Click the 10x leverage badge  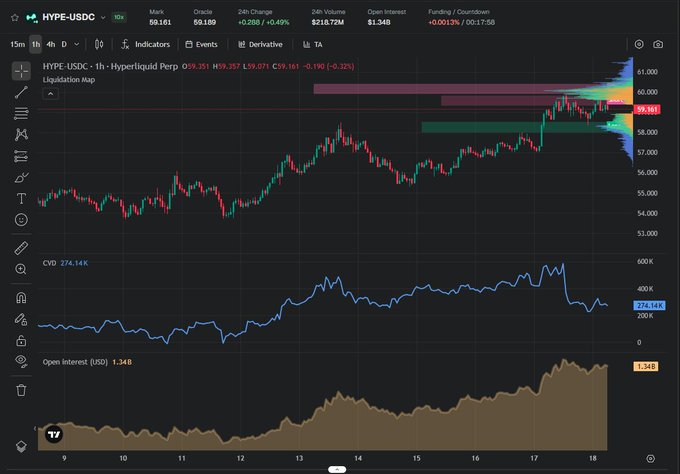click(119, 17)
